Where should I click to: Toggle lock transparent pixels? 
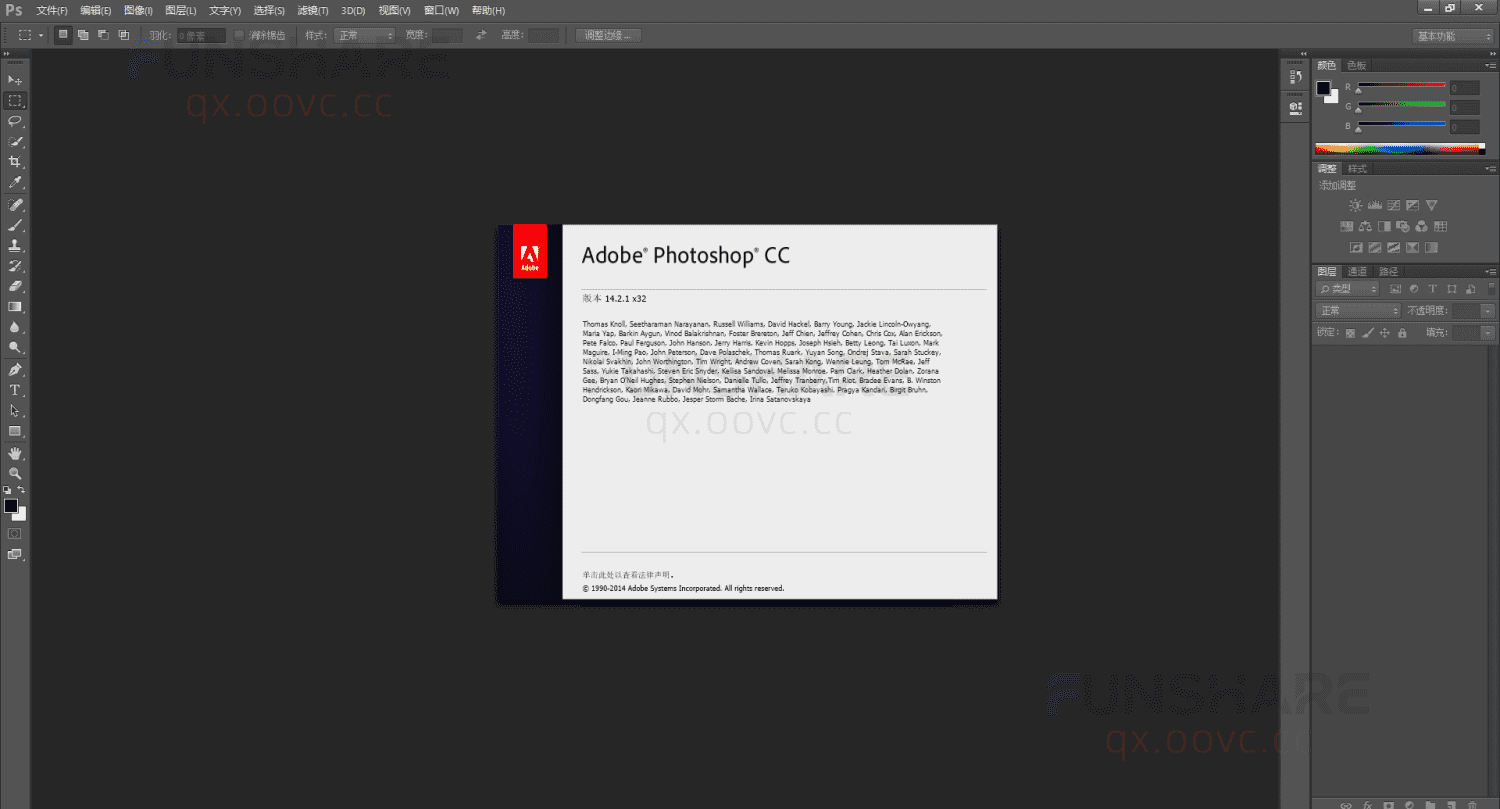click(1350, 333)
